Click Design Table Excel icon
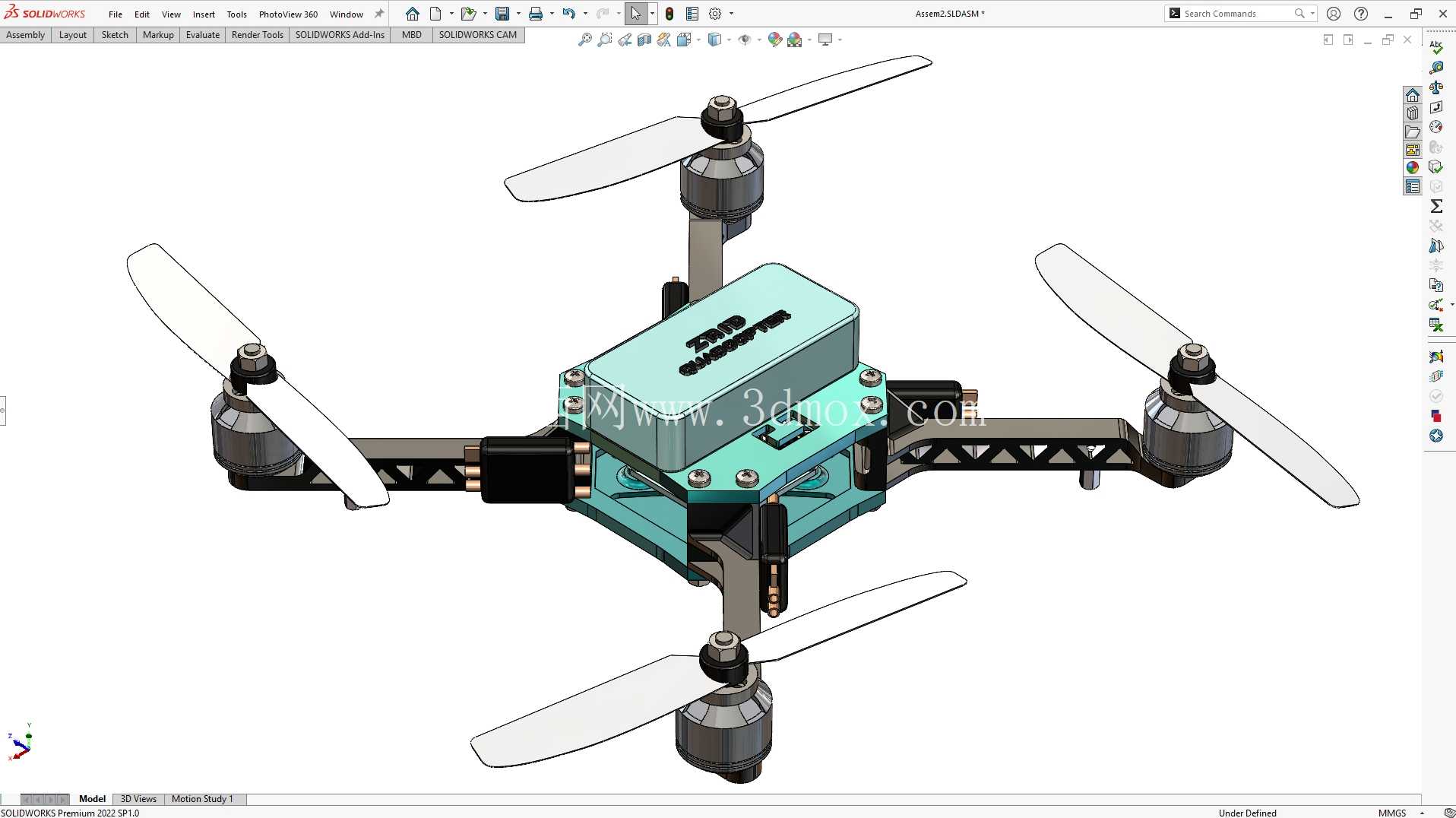1456x818 pixels. (x=1436, y=325)
